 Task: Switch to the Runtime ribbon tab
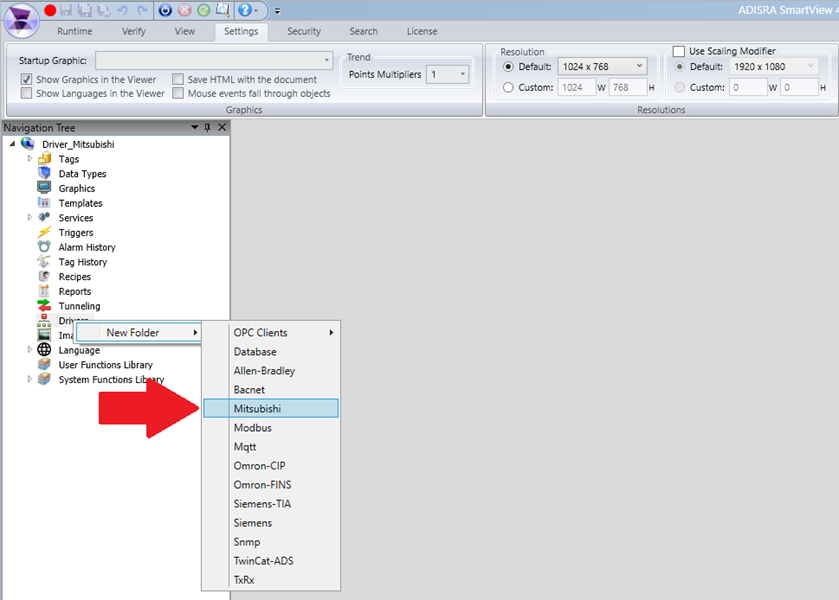click(74, 31)
